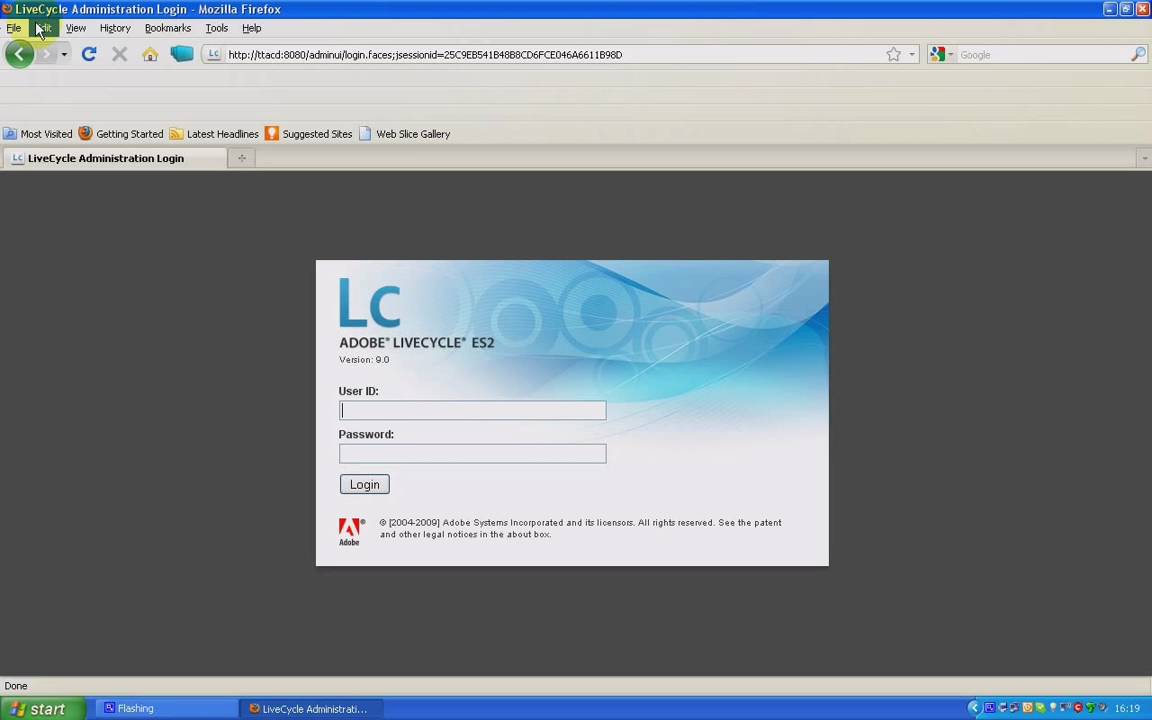Click the Stop loading X icon
Viewport: 1152px width, 720px height.
tap(120, 54)
